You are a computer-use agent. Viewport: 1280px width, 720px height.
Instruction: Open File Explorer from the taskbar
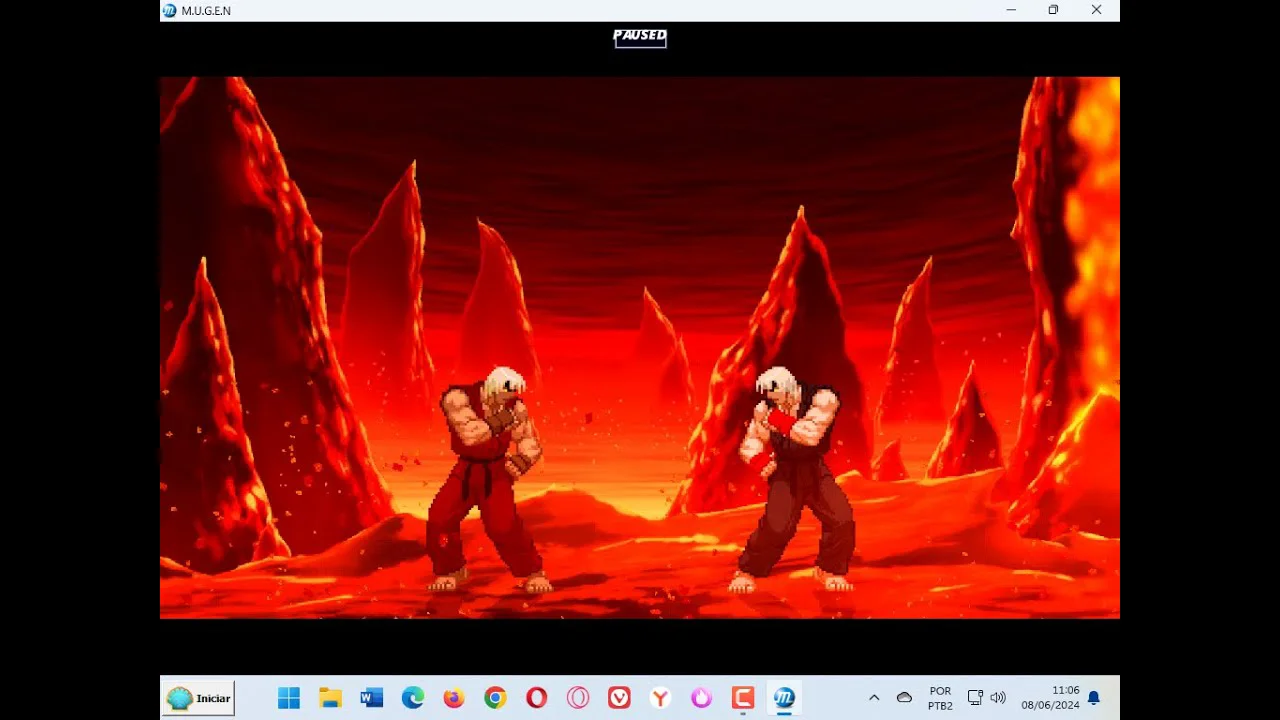click(330, 698)
